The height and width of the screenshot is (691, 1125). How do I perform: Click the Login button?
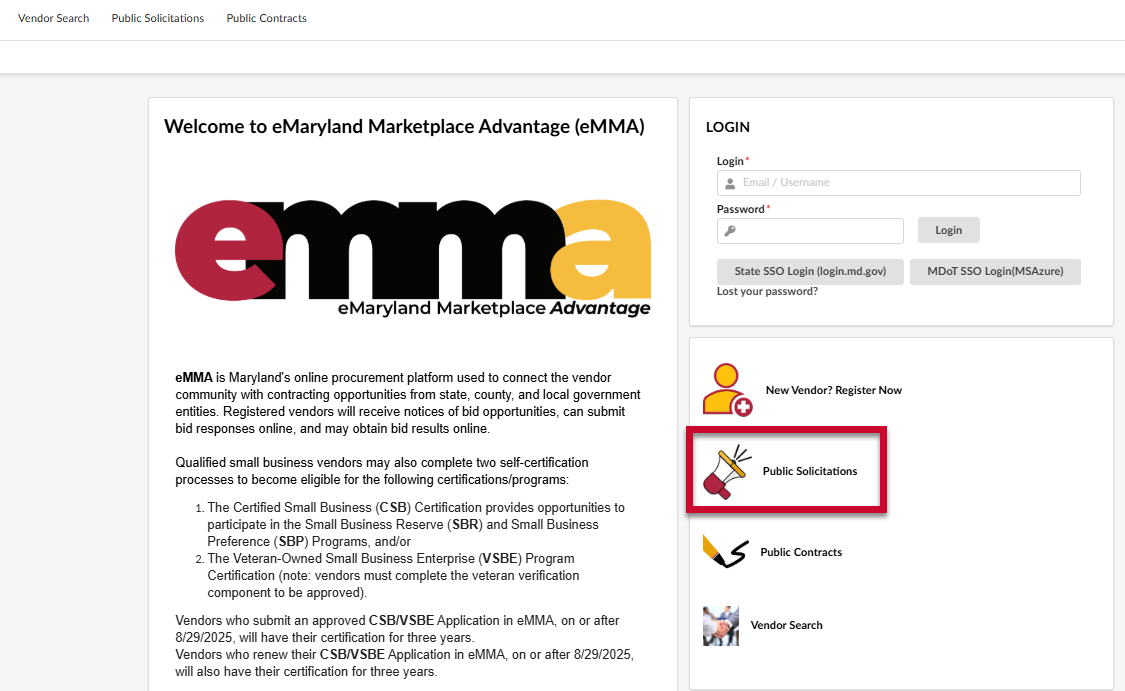tap(949, 230)
